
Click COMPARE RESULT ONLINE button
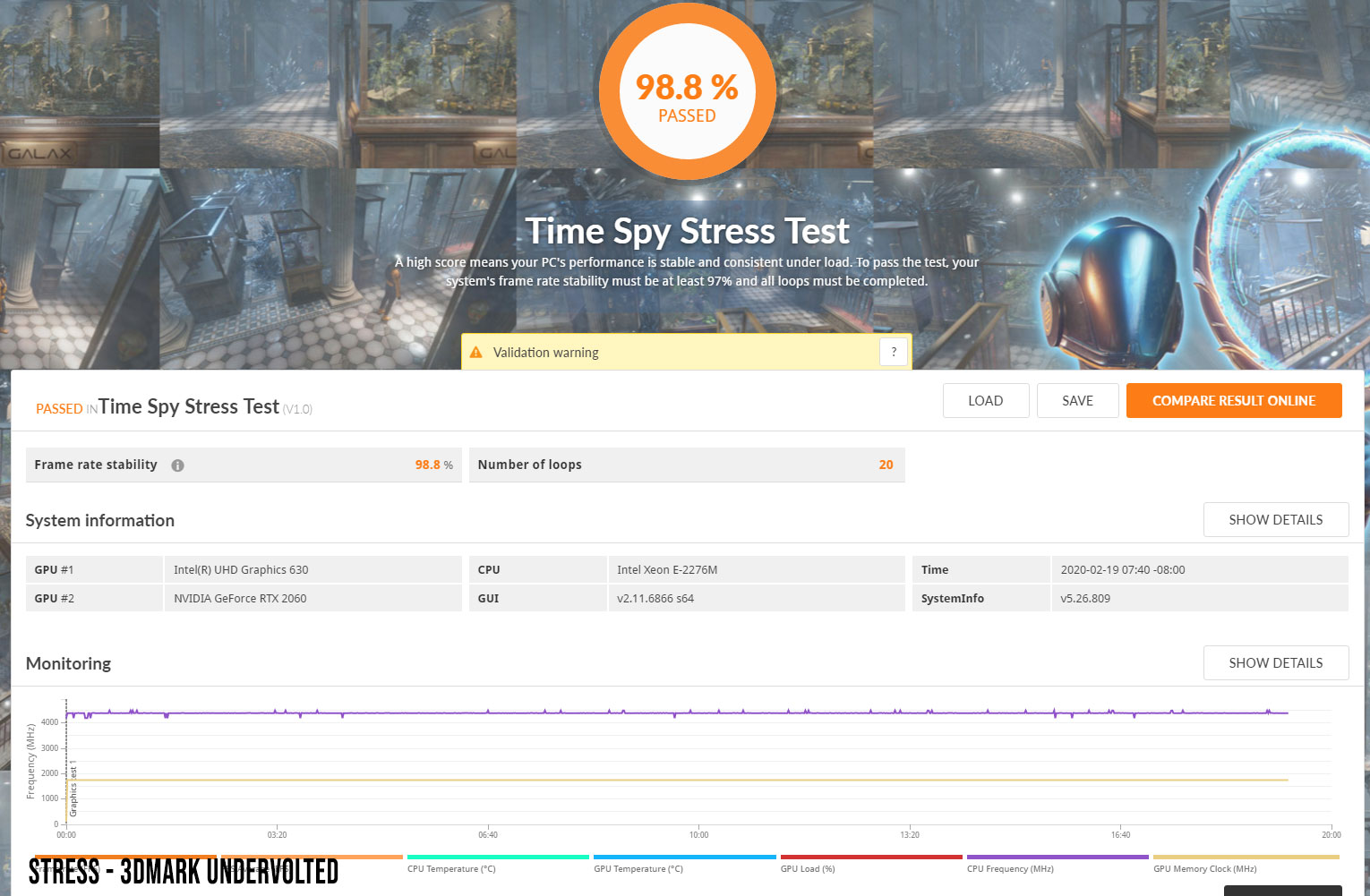[1234, 401]
